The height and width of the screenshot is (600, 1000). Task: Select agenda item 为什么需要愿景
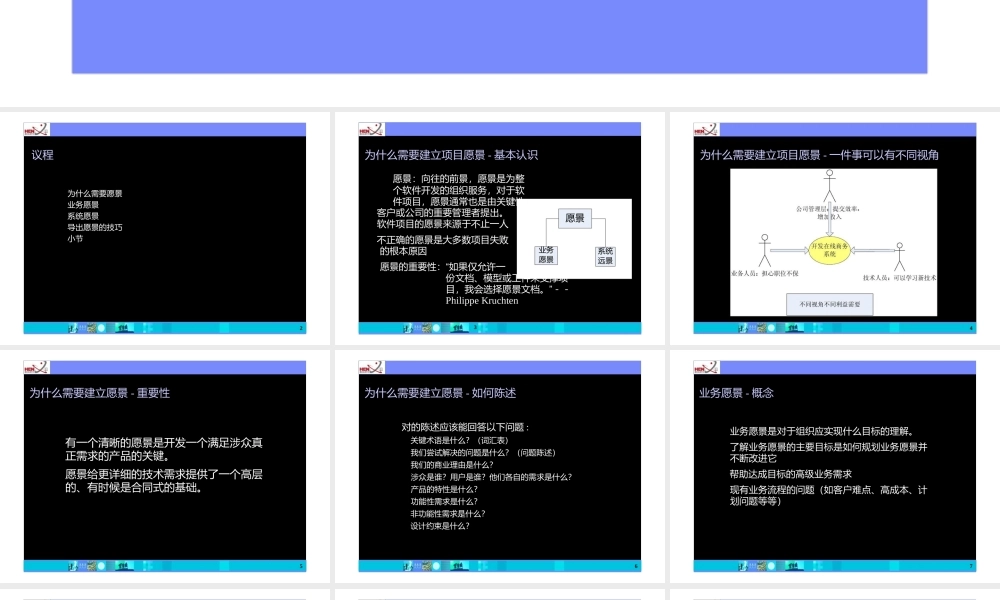pyautogui.click(x=94, y=193)
